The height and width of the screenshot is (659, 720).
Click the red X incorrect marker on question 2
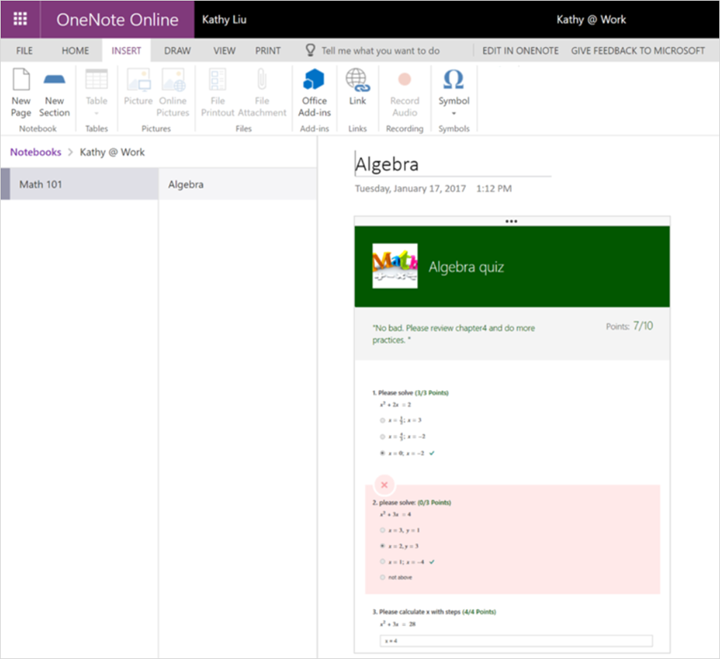click(384, 484)
